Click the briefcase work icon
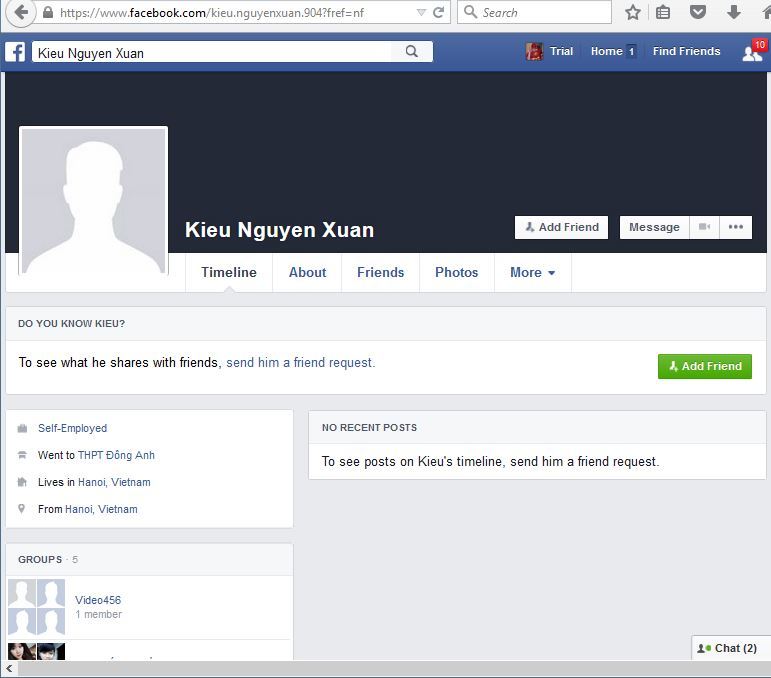The image size is (771, 678). (x=22, y=428)
